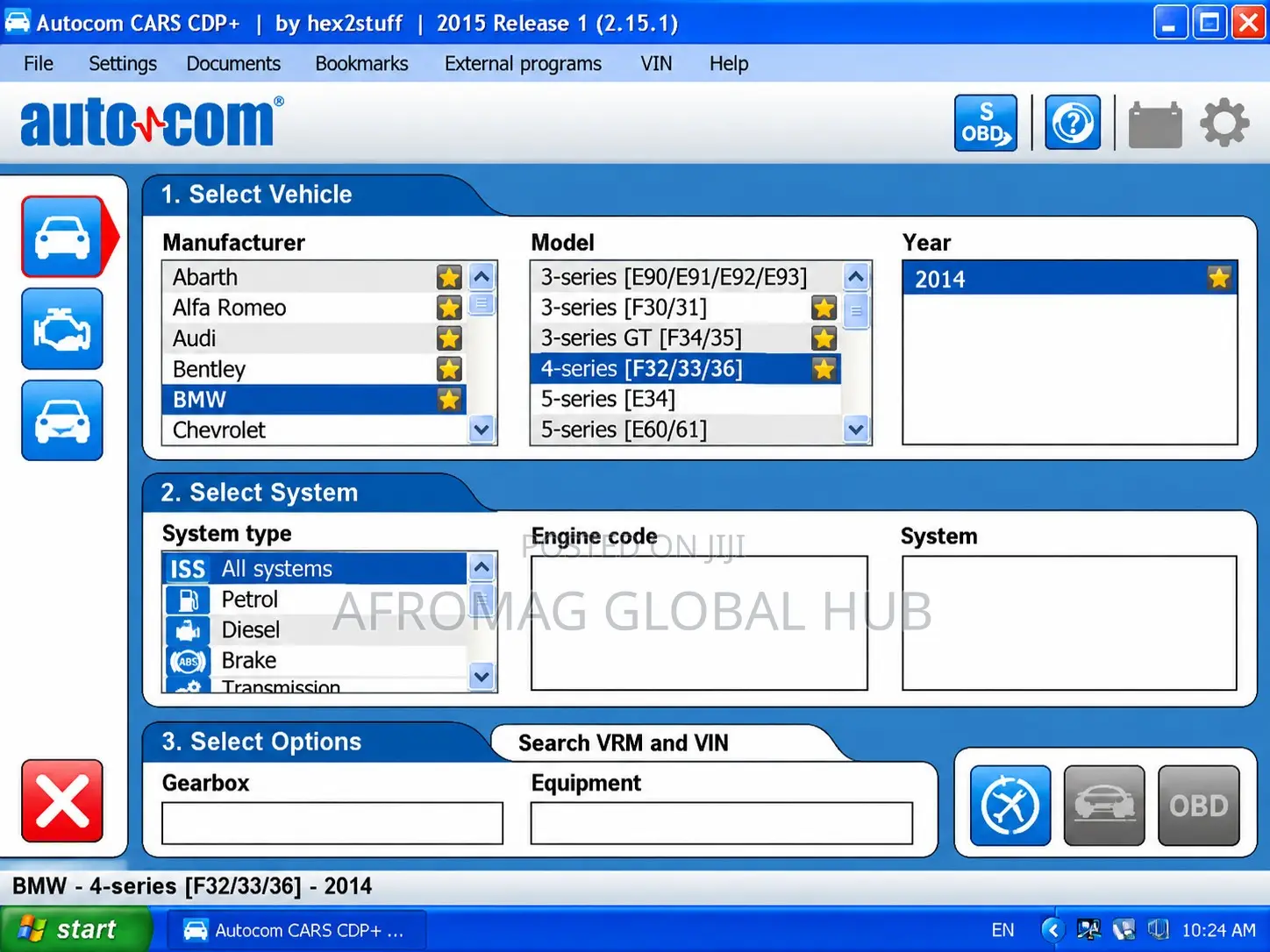Click Manufacturer list scroll down arrow
Screen dimensions: 1270x952
tap(482, 430)
